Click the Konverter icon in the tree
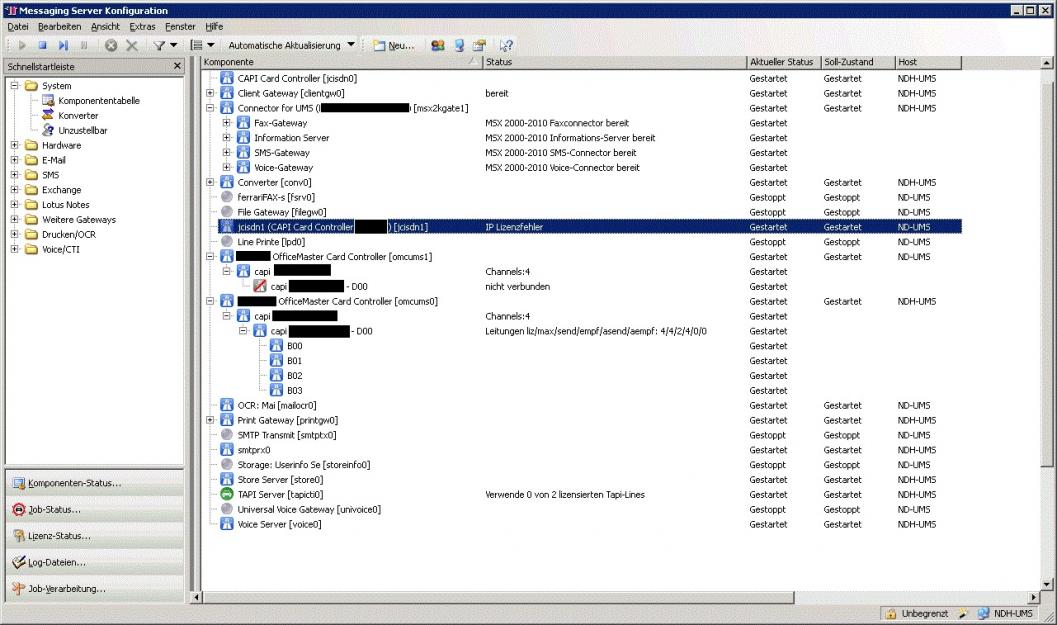 [x=48, y=115]
